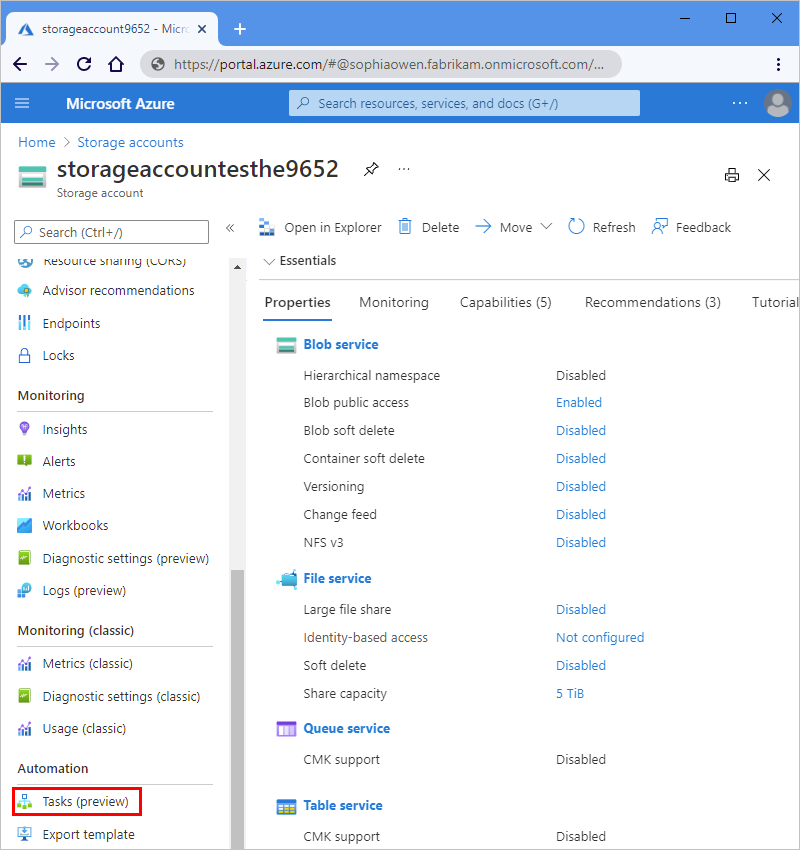Go to the browser home icon
This screenshot has height=850, width=800.
[116, 64]
